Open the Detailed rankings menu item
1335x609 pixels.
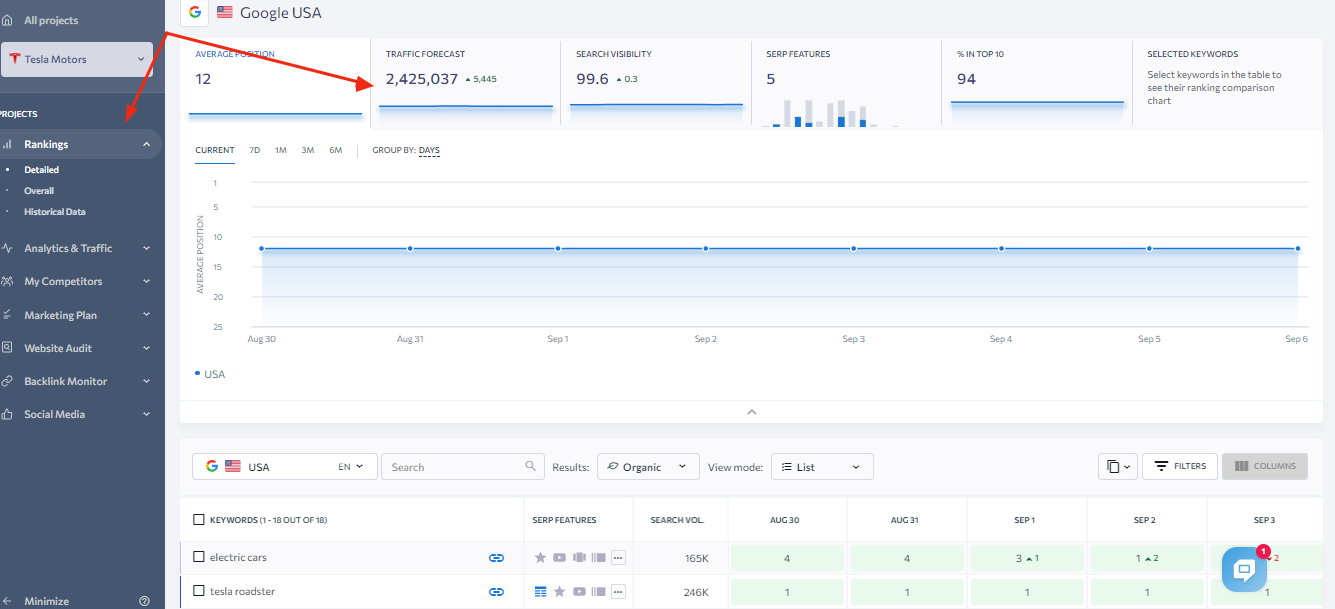(42, 169)
